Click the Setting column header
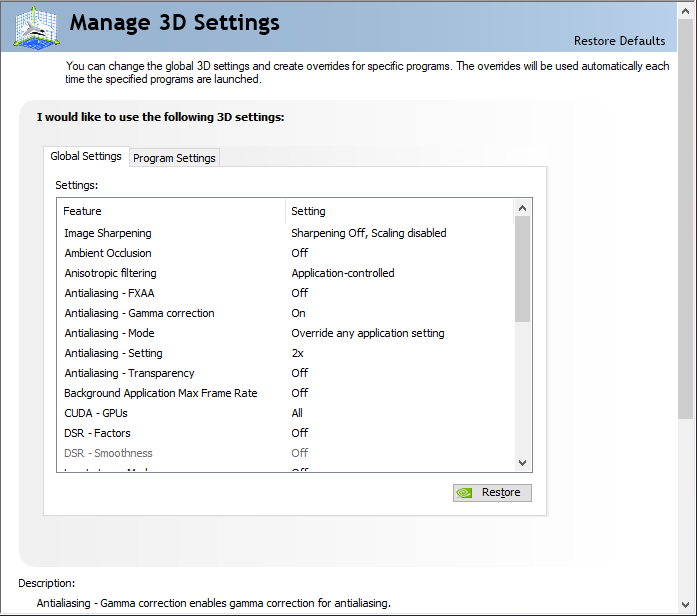The width and height of the screenshot is (697, 616). [399, 211]
